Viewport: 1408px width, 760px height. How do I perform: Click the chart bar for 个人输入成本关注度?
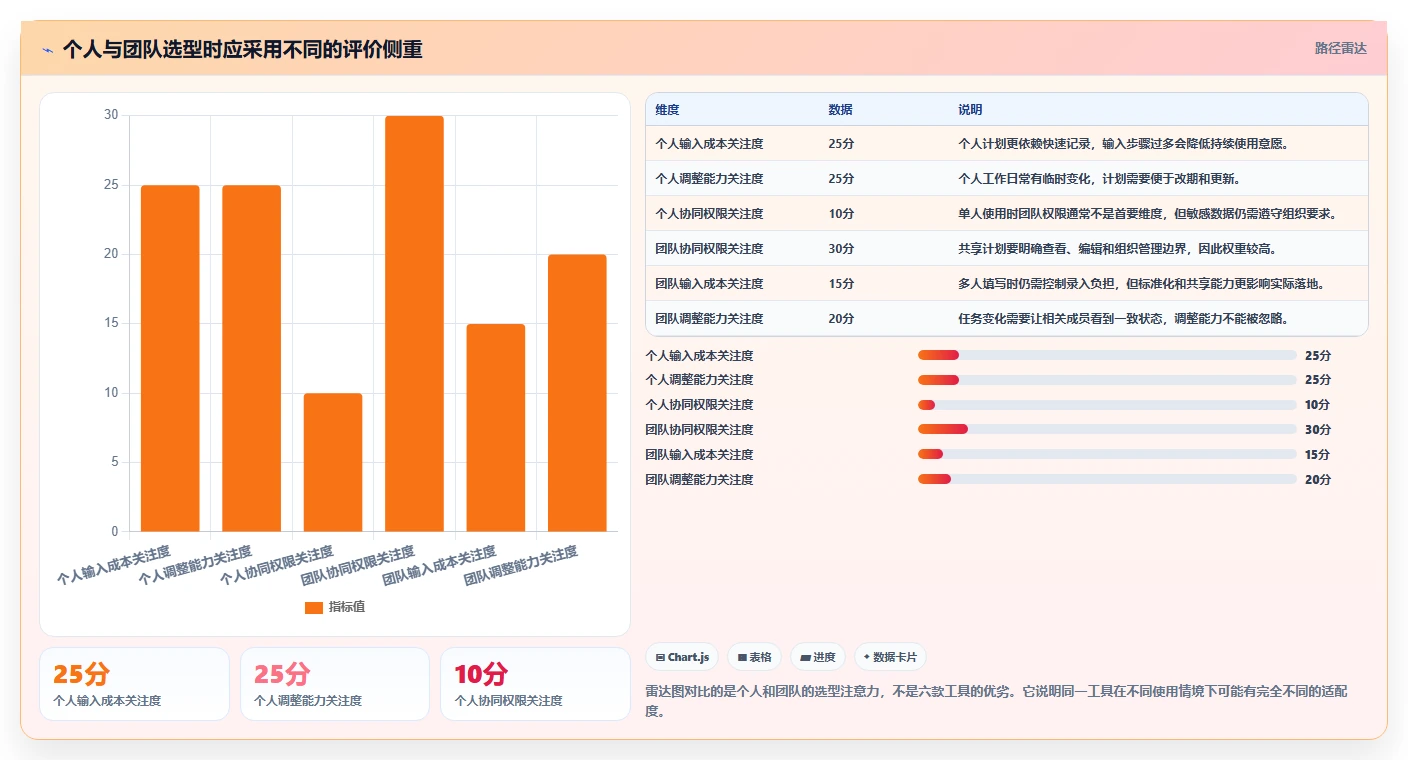tap(170, 358)
